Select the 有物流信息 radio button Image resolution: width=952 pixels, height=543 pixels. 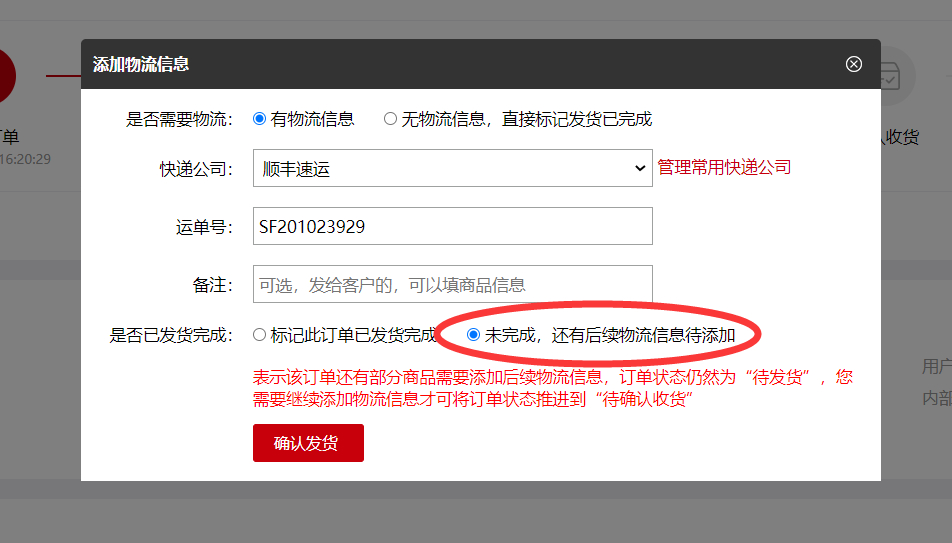260,119
